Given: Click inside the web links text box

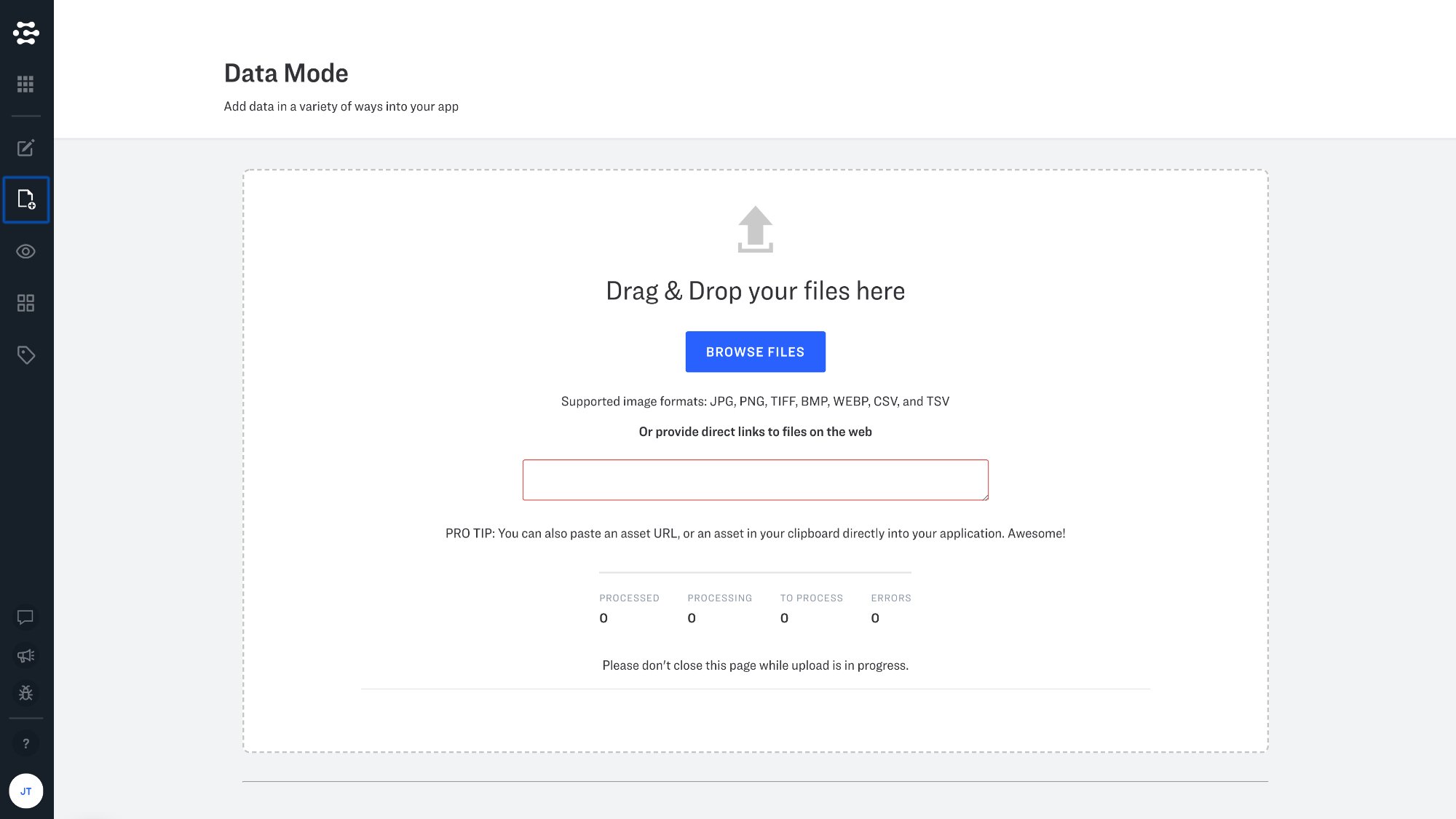Looking at the screenshot, I should [755, 480].
